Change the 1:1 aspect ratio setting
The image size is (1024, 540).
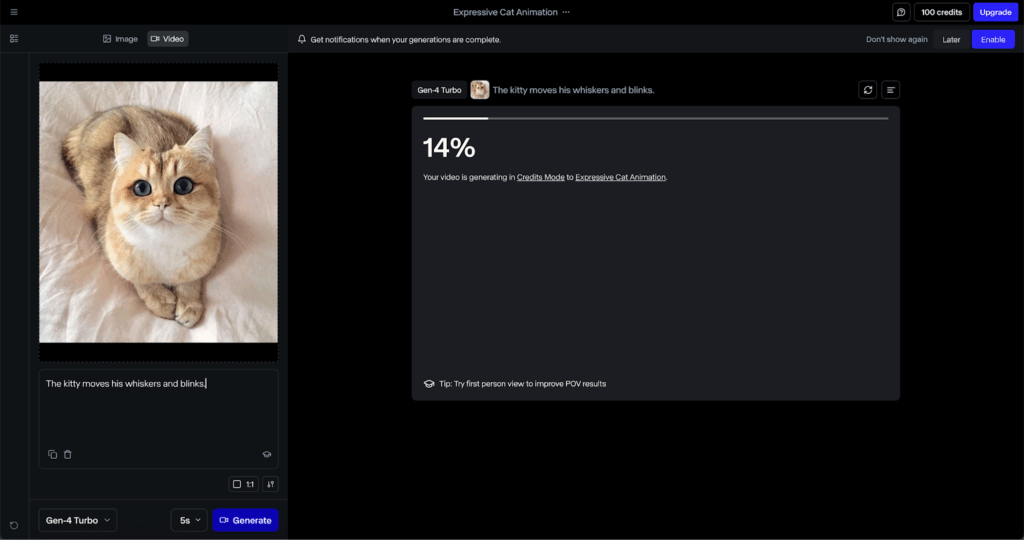click(x=244, y=484)
